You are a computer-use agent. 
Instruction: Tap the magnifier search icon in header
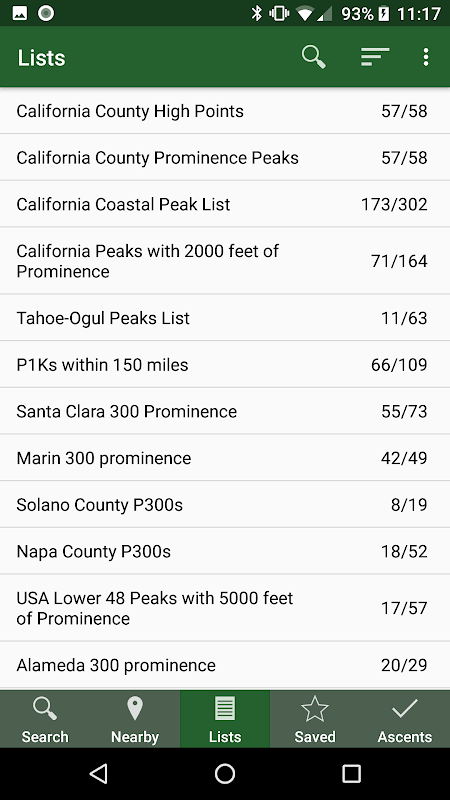(313, 57)
